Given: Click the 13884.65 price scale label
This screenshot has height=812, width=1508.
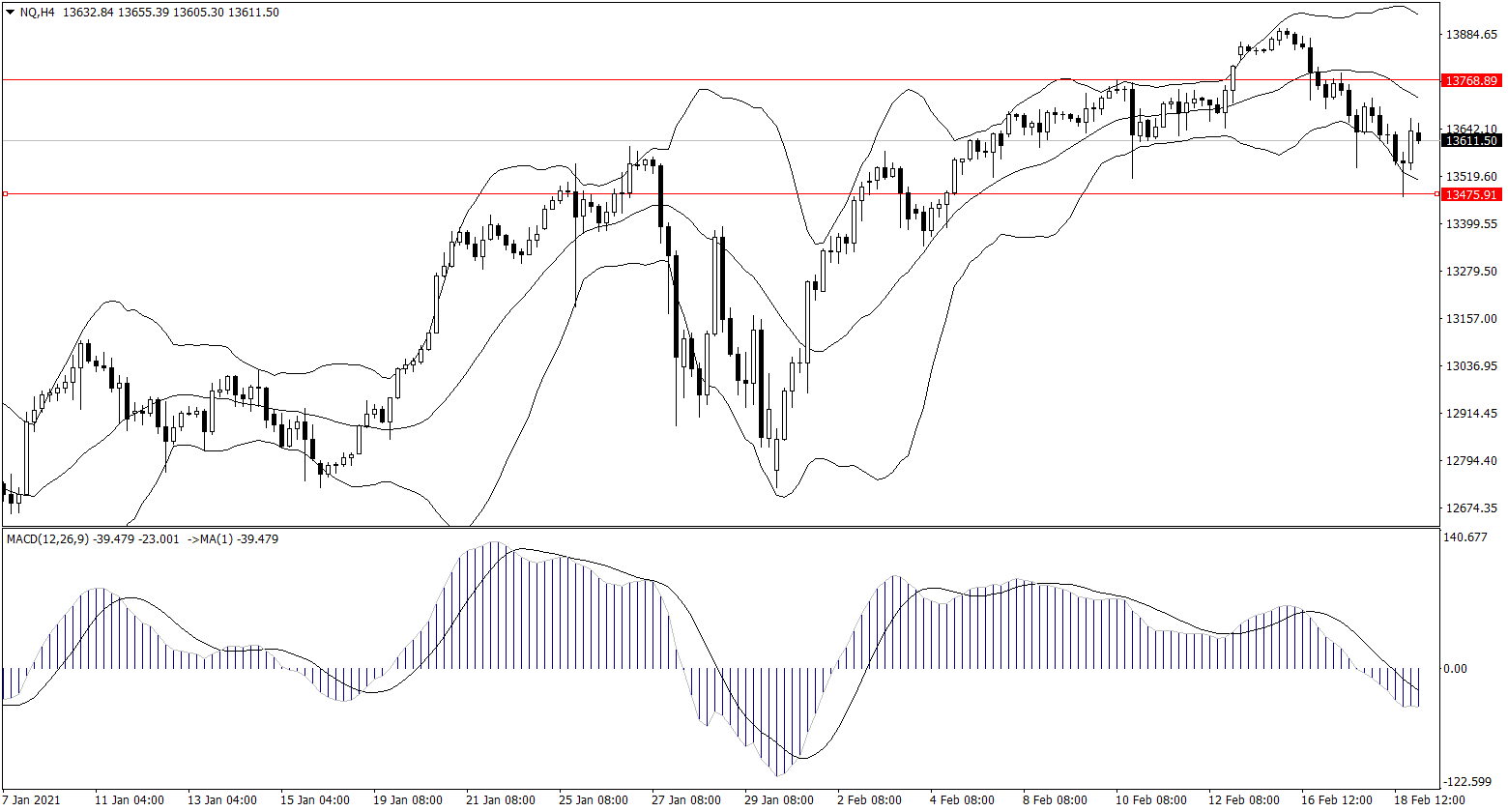Looking at the screenshot, I should pos(1470,35).
